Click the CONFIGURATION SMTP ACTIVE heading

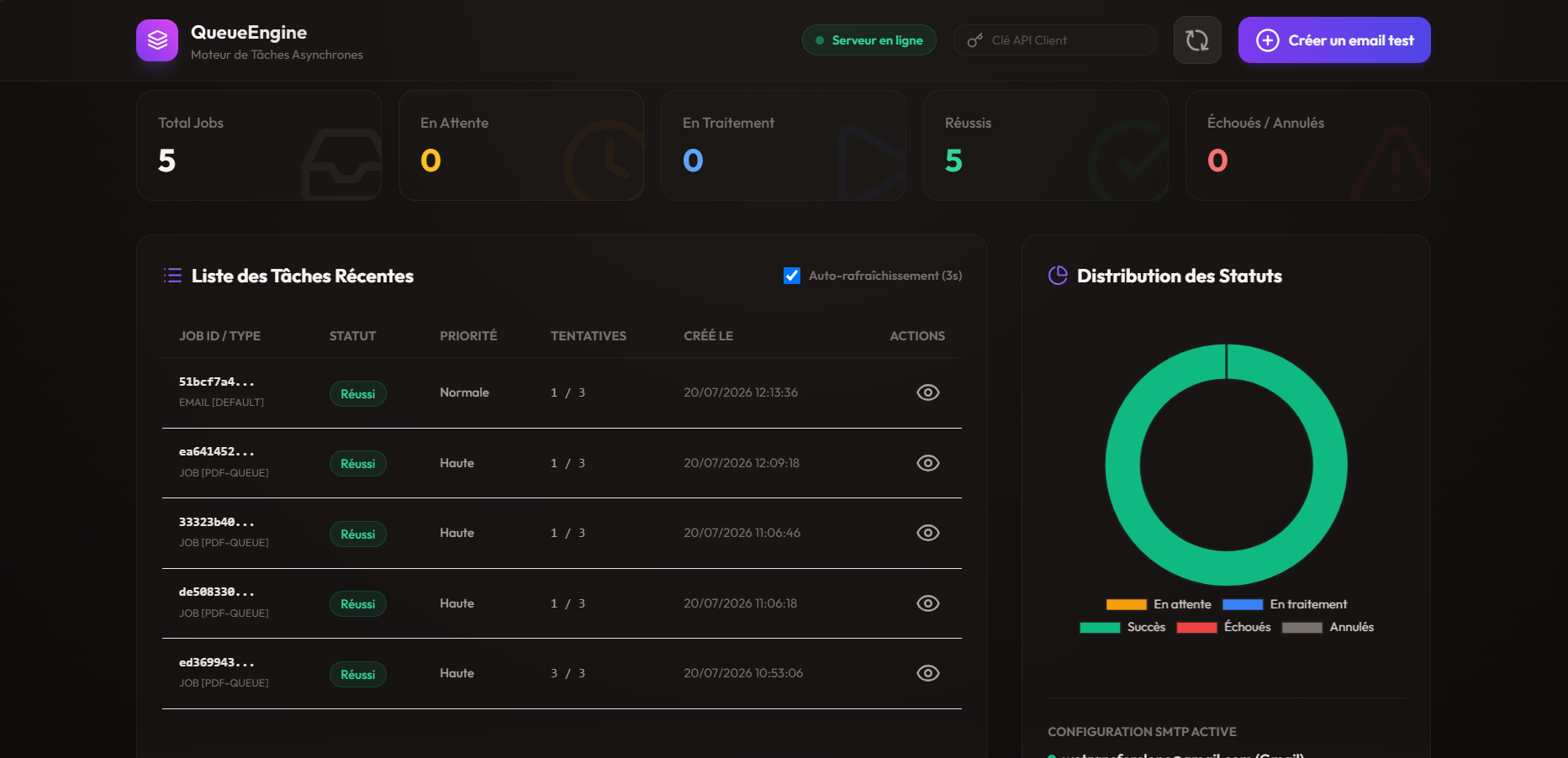point(1142,732)
